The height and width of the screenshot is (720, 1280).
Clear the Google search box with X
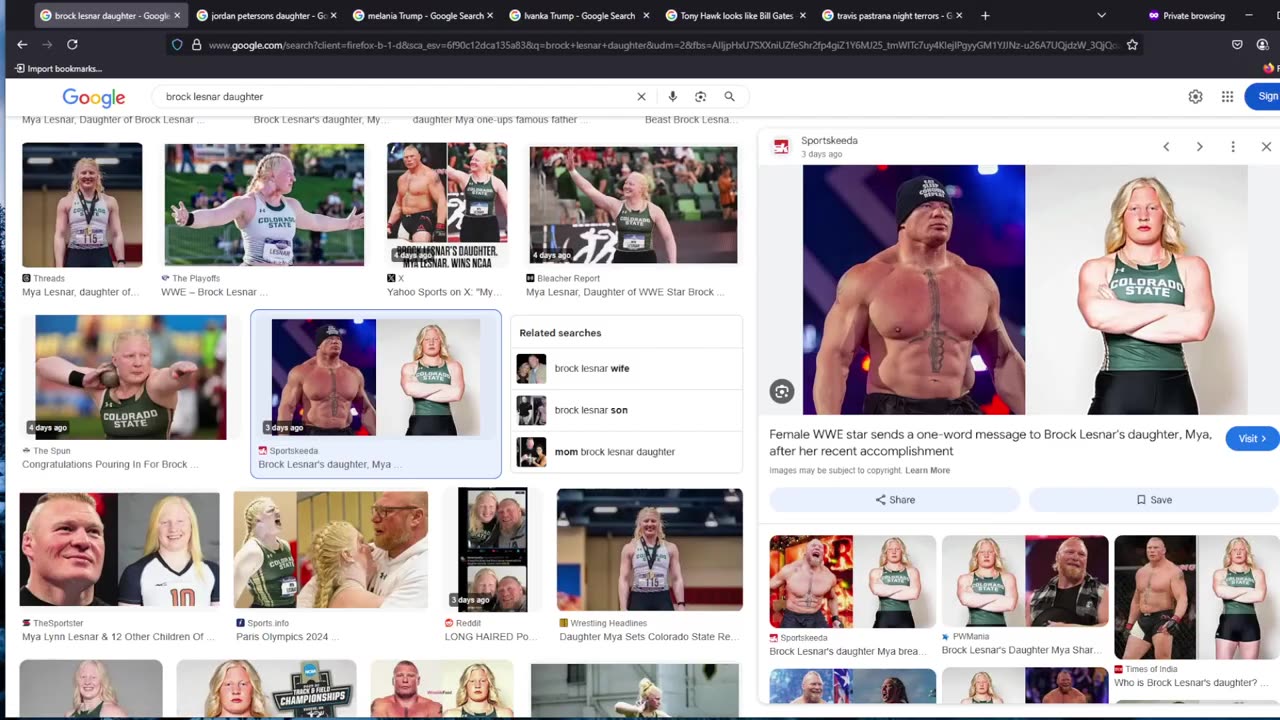pos(641,96)
